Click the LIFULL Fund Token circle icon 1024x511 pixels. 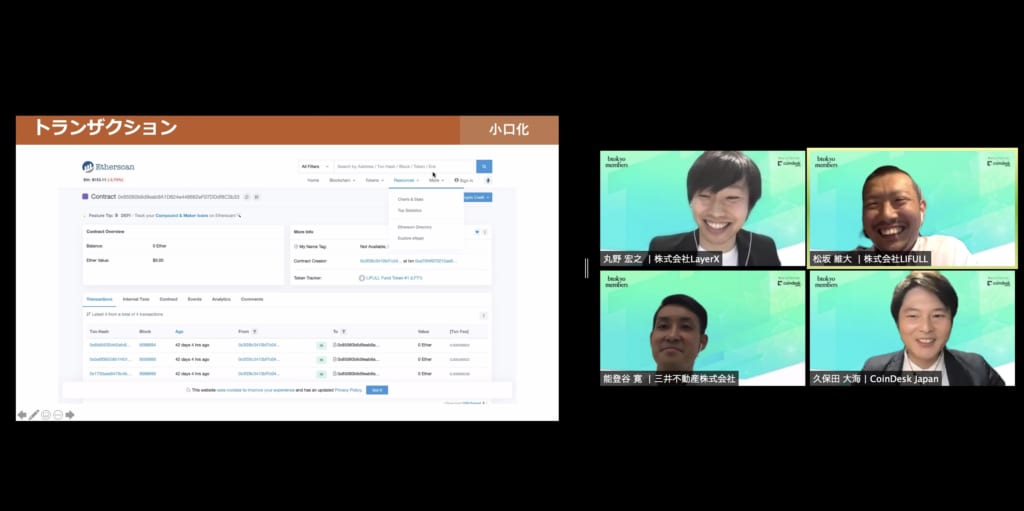[362, 278]
